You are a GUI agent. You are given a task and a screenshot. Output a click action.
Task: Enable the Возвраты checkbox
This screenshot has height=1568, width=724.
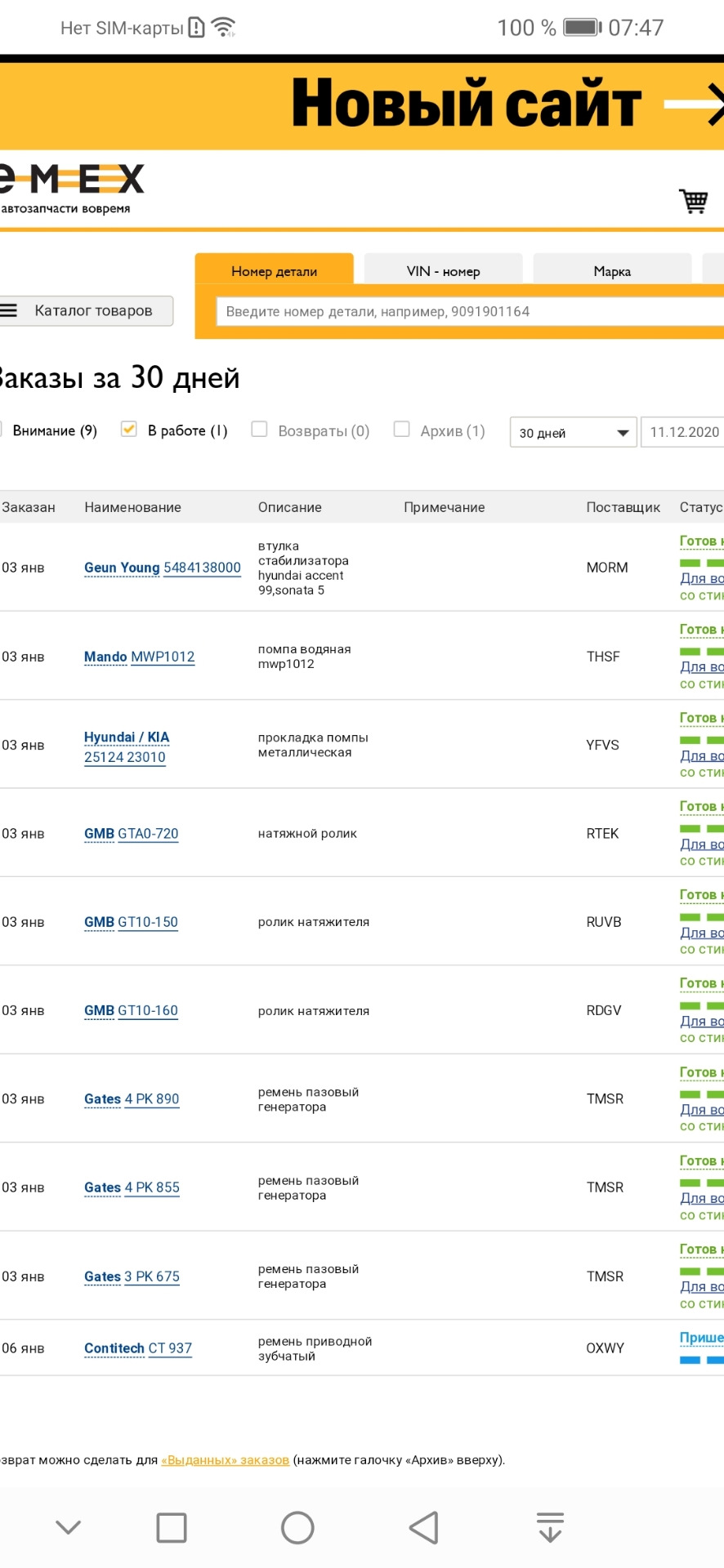tap(259, 430)
